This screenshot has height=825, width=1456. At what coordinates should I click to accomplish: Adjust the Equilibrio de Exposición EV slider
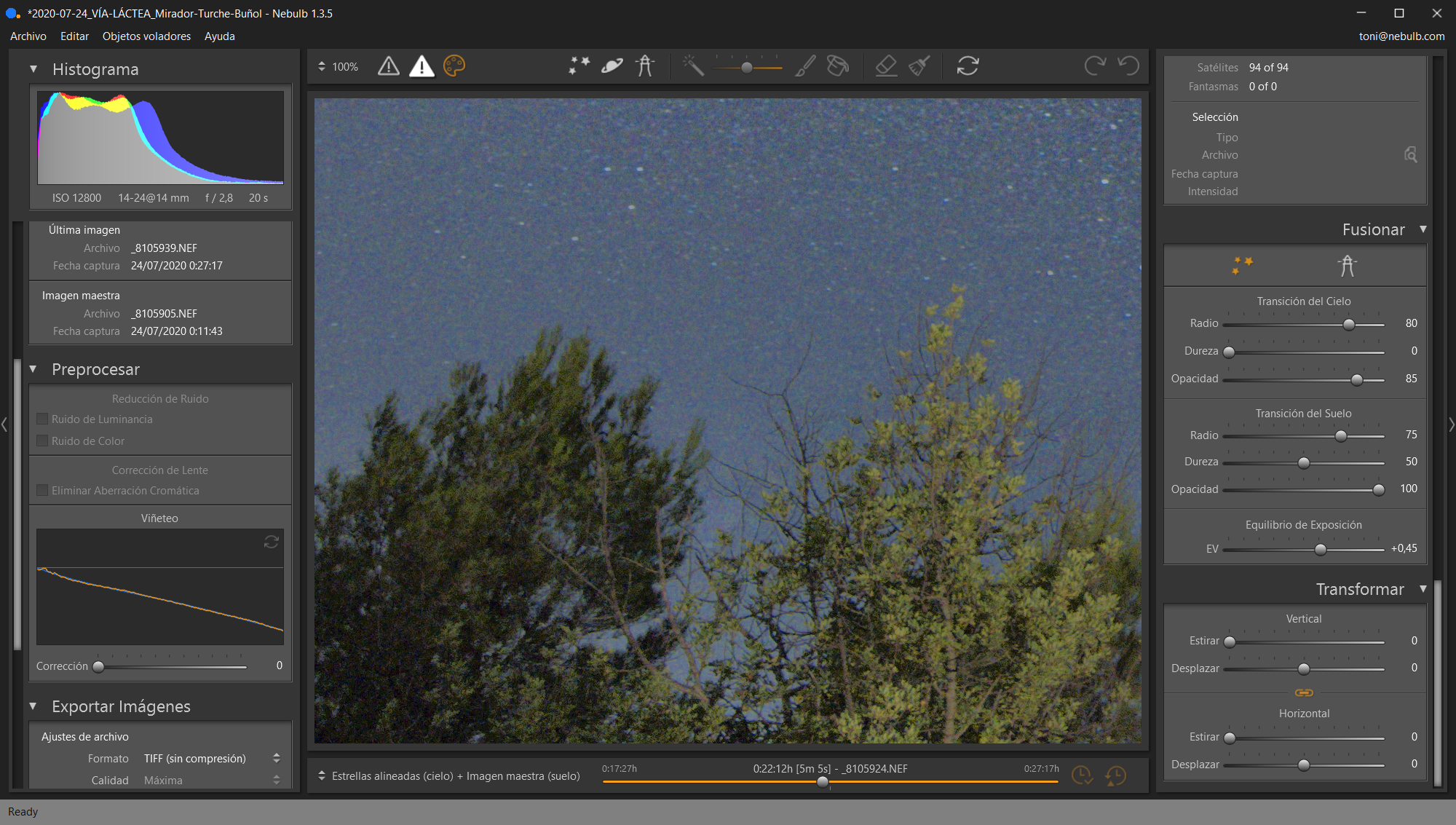tap(1321, 549)
